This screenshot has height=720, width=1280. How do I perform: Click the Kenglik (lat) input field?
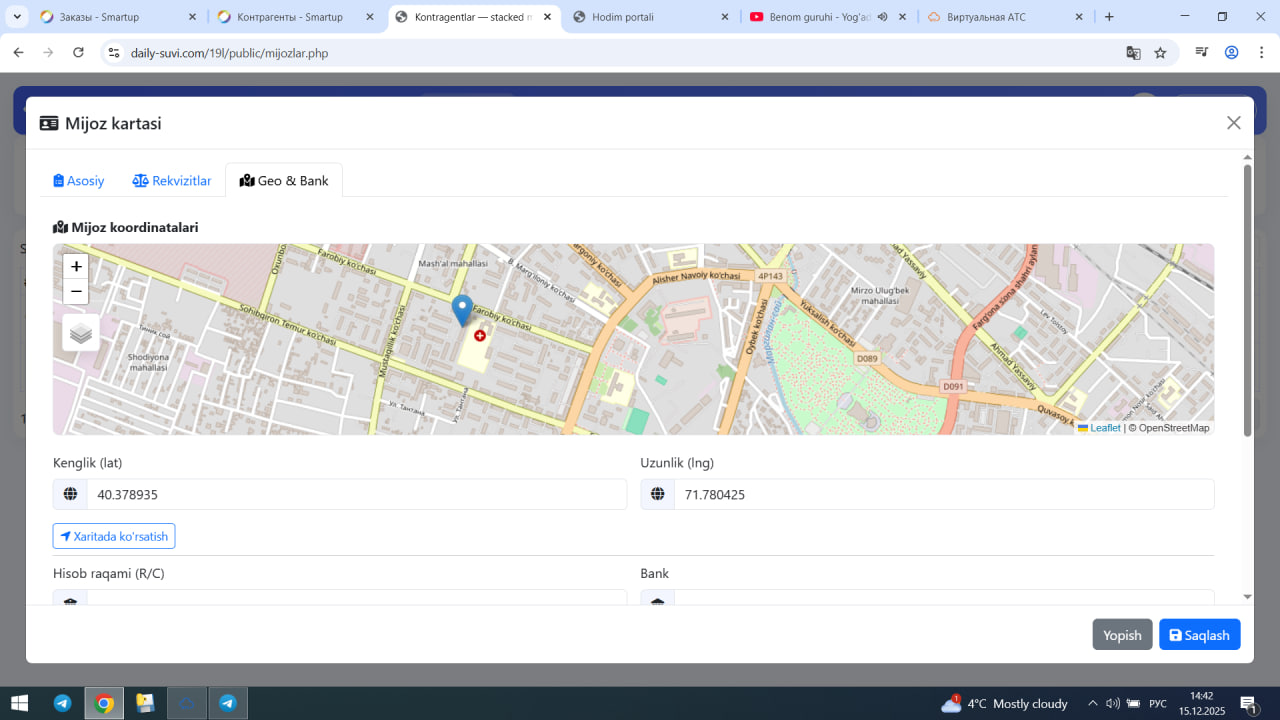tap(355, 494)
